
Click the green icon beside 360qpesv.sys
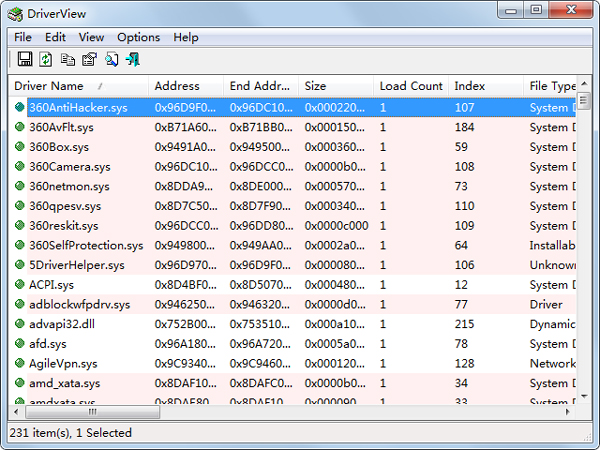[20, 205]
